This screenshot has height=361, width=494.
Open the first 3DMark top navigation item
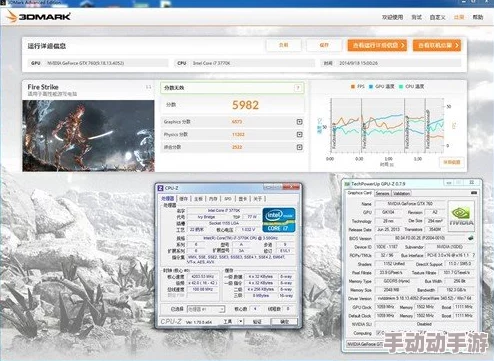[x=392, y=17]
